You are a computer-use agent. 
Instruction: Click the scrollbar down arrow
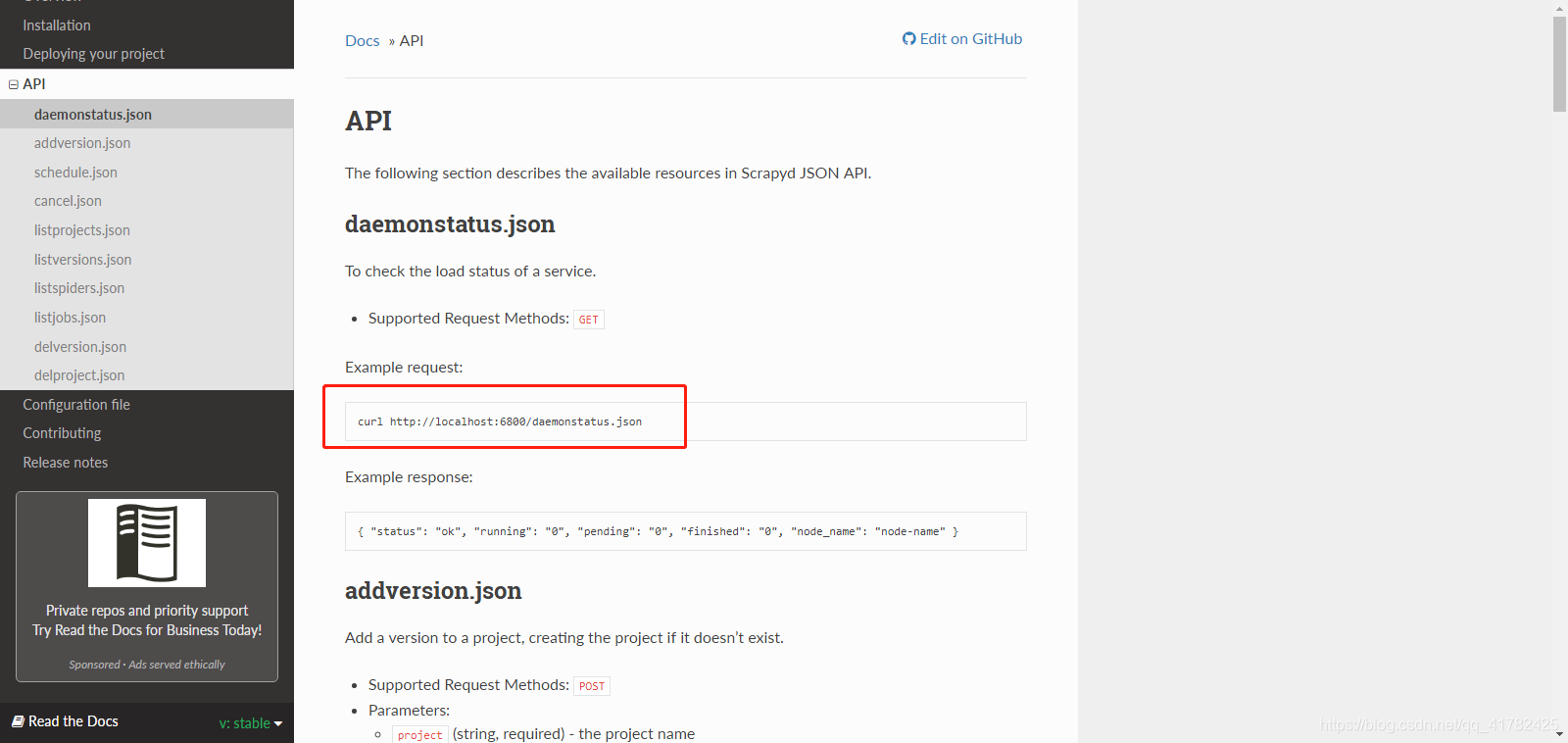[1560, 735]
